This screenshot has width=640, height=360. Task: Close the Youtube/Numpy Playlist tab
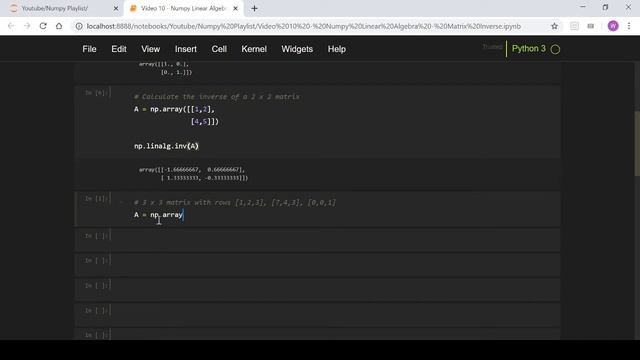[x=116, y=8]
